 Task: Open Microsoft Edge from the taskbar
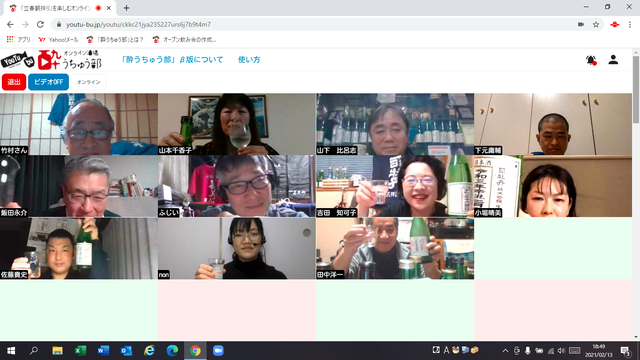coord(172,351)
